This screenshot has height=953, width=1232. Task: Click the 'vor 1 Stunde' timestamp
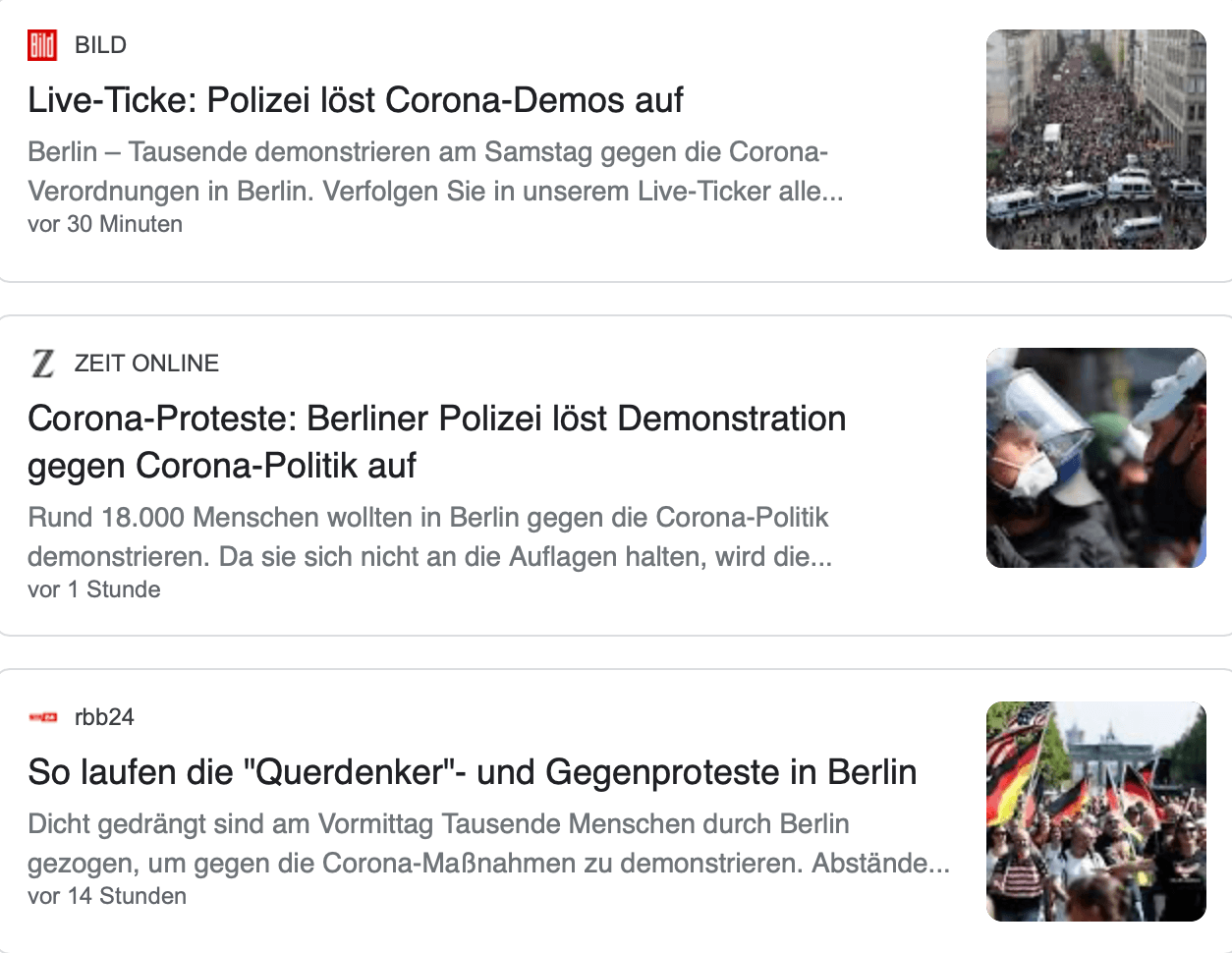click(94, 589)
